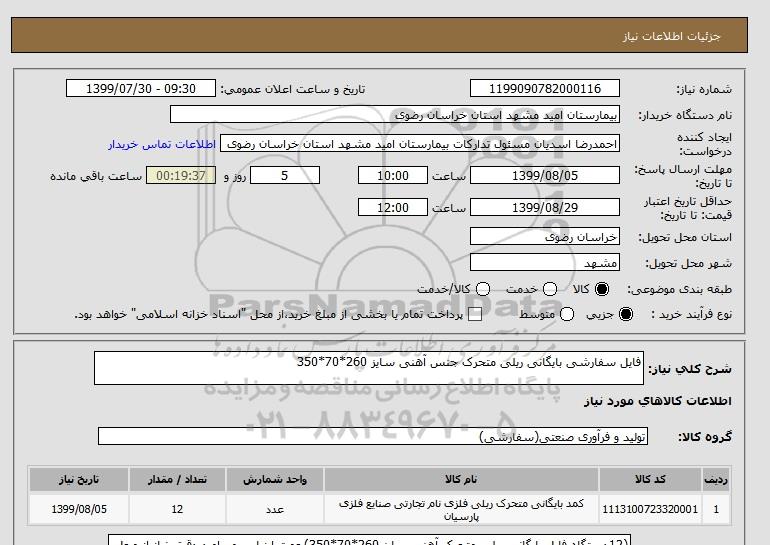Click the product name cell کمد بایگانی متحرک ریلی
770x545 pixels.
point(461,509)
